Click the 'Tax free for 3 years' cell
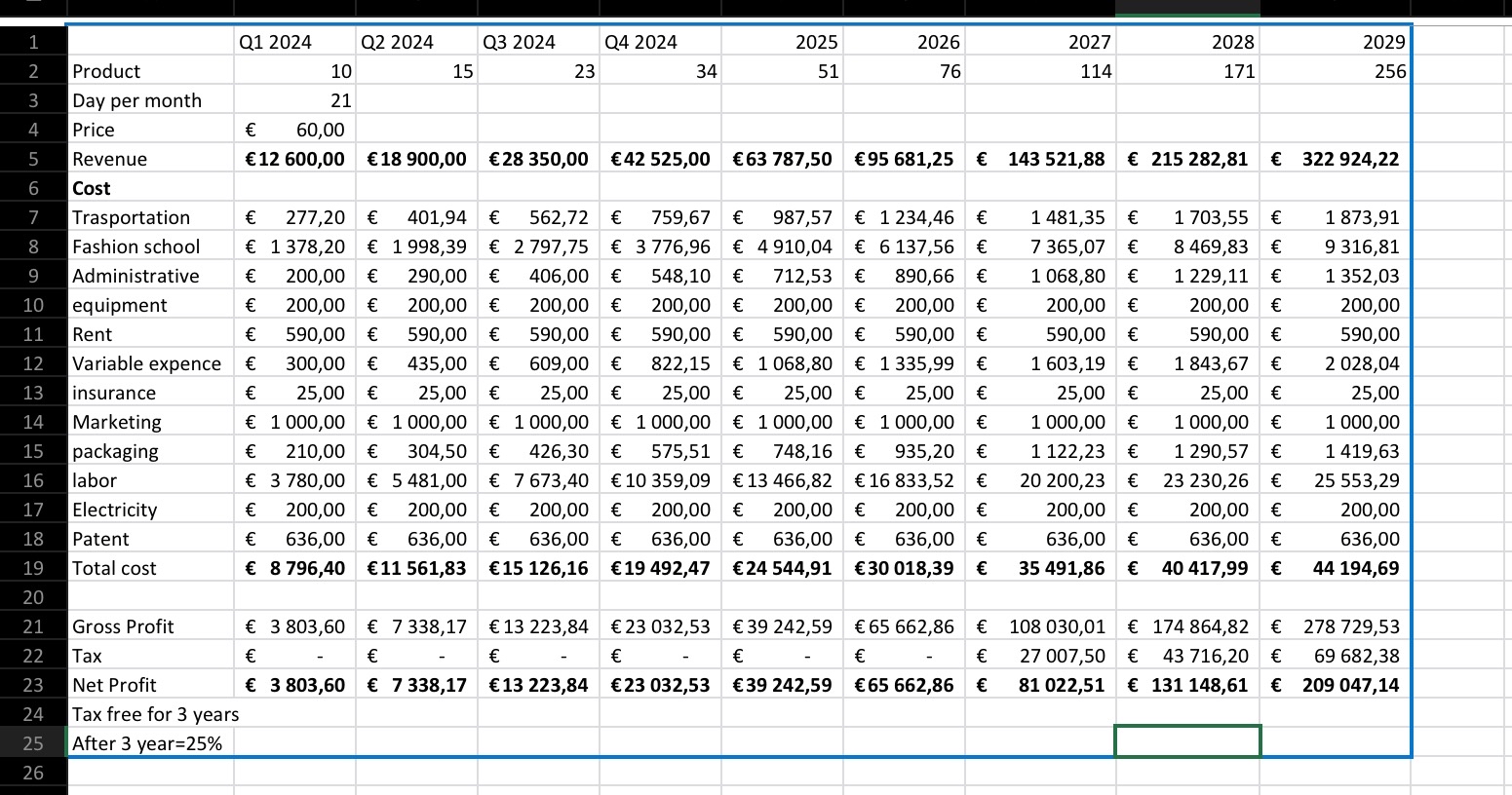Viewport: 1512px width, 795px height. [154, 713]
